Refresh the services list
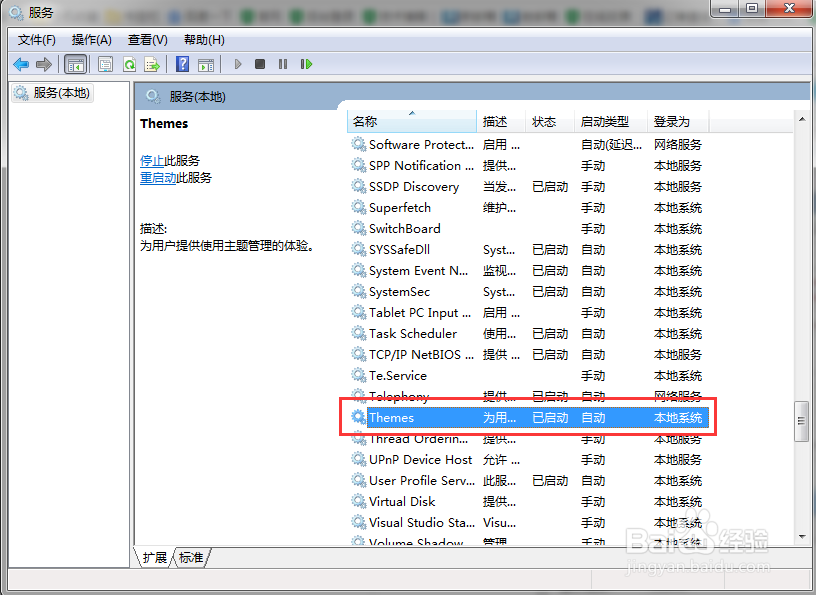The width and height of the screenshot is (816, 595). coord(129,64)
